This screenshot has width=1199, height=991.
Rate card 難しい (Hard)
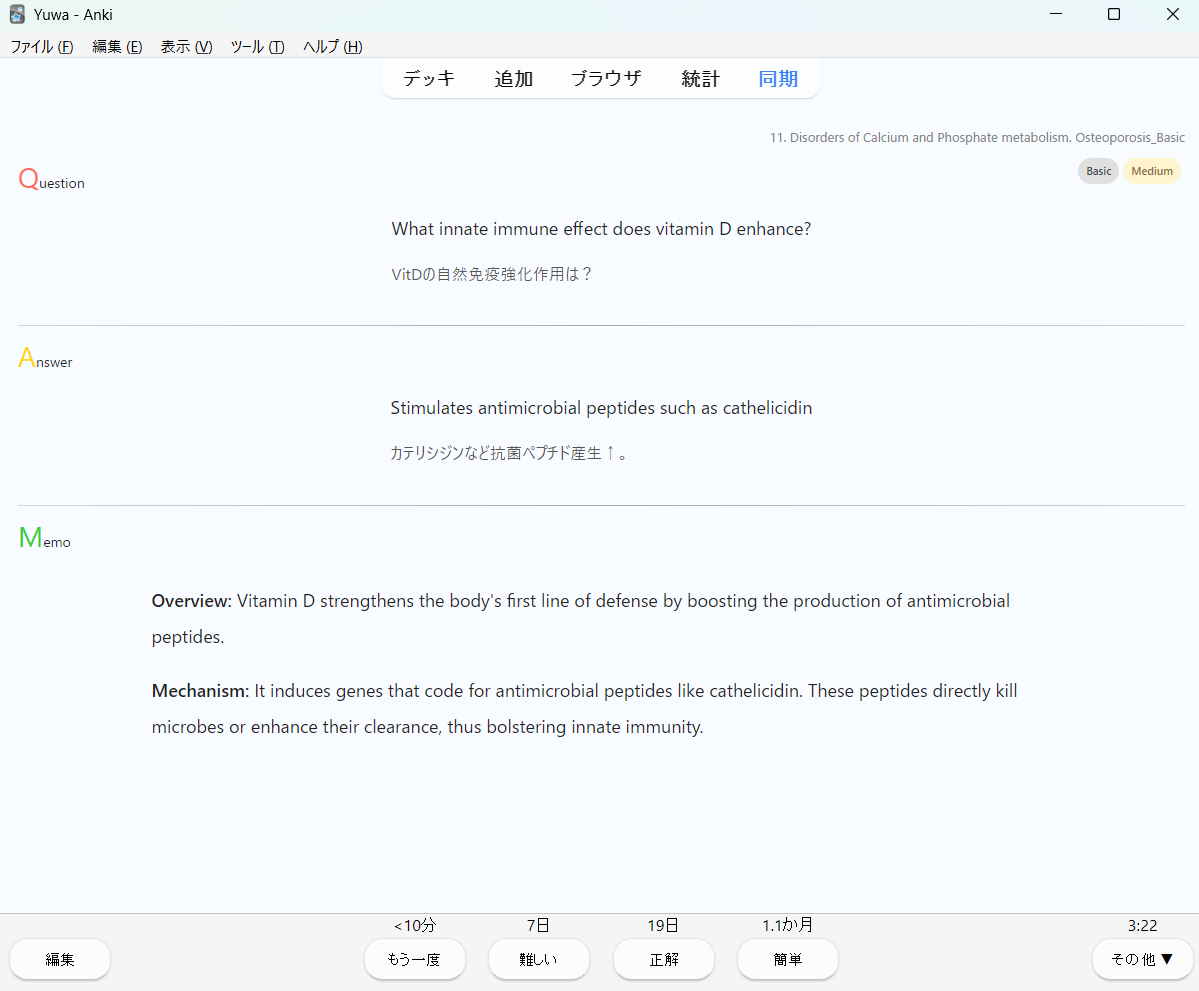point(538,959)
